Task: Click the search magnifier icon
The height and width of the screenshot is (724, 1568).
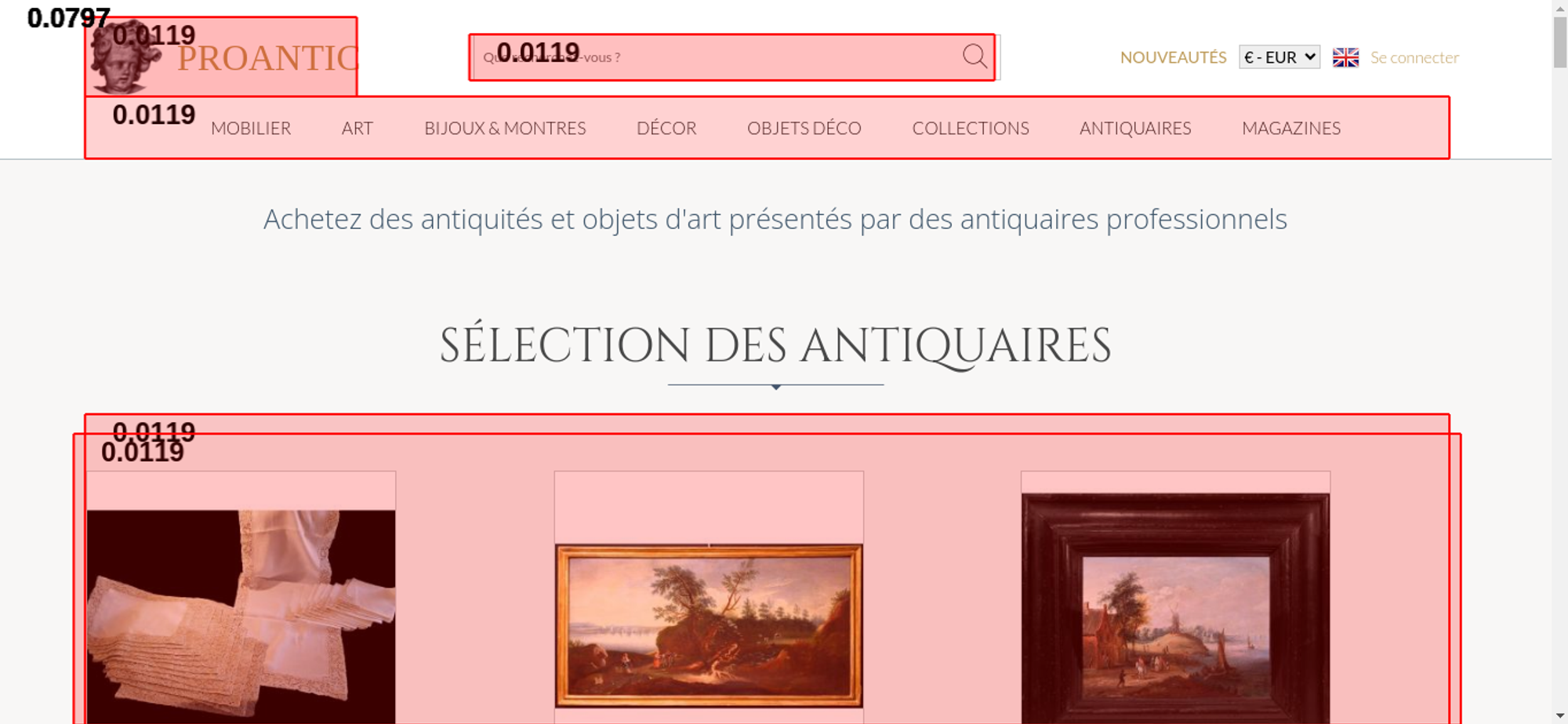Action: tap(975, 56)
